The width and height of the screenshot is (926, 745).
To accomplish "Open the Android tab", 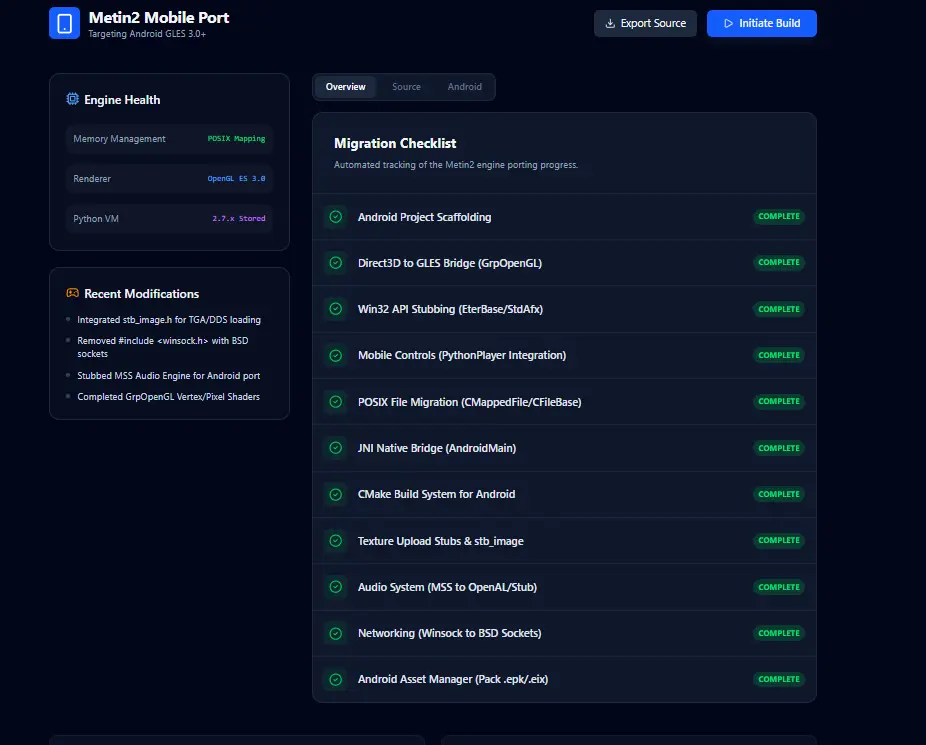I will point(465,87).
